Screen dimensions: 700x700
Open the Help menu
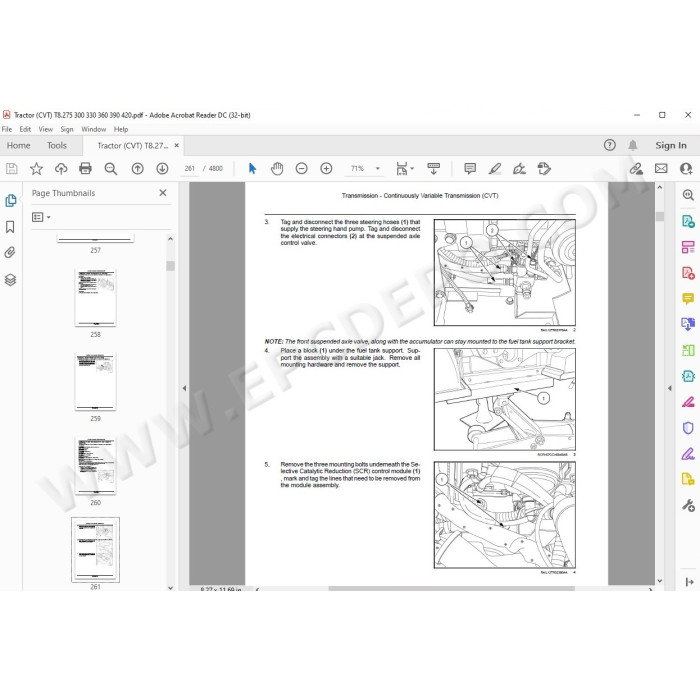click(x=121, y=129)
